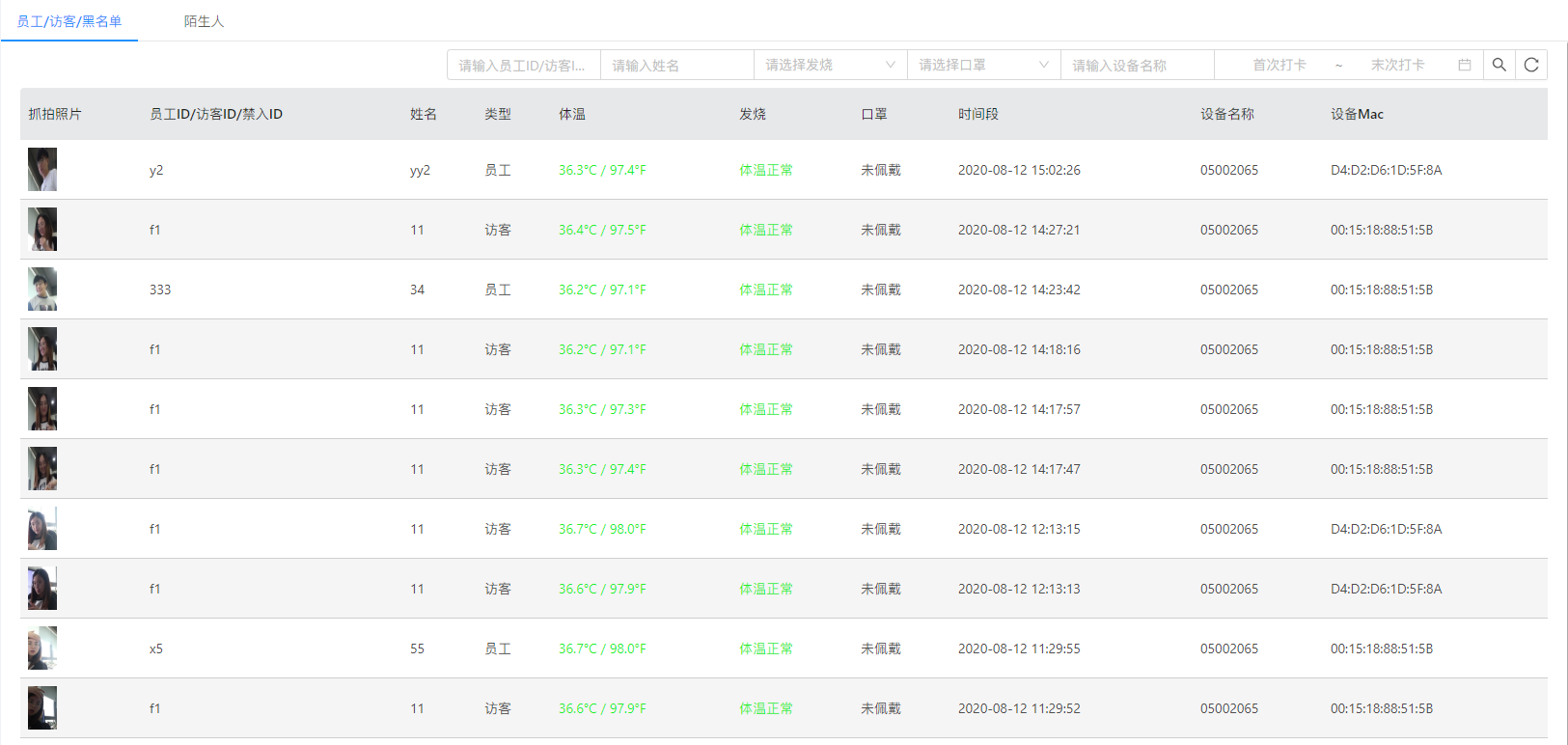Click the 体温 column header
Image resolution: width=1568 pixels, height=745 pixels.
click(572, 114)
